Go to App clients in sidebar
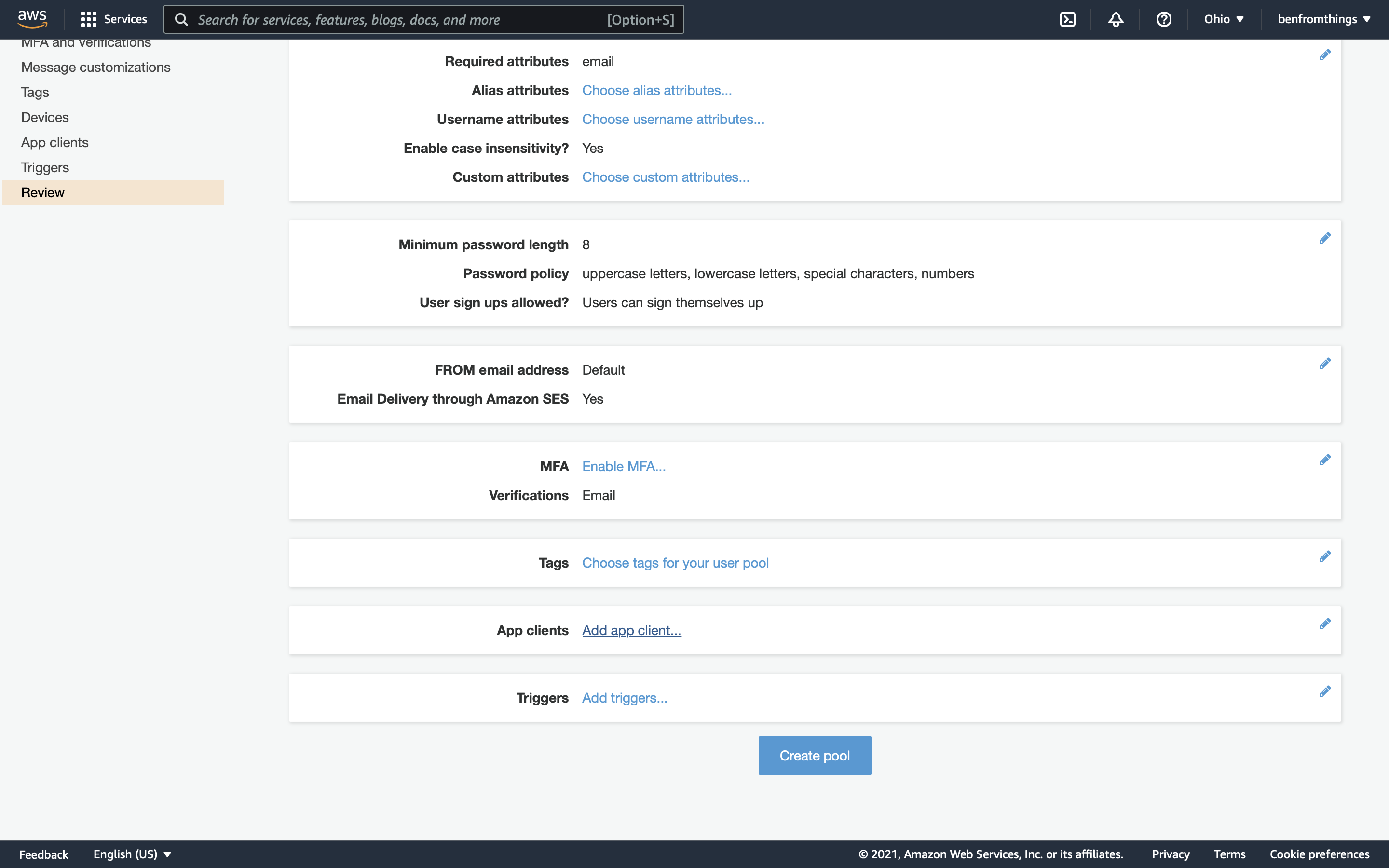Viewport: 1389px width, 868px height. [x=55, y=142]
